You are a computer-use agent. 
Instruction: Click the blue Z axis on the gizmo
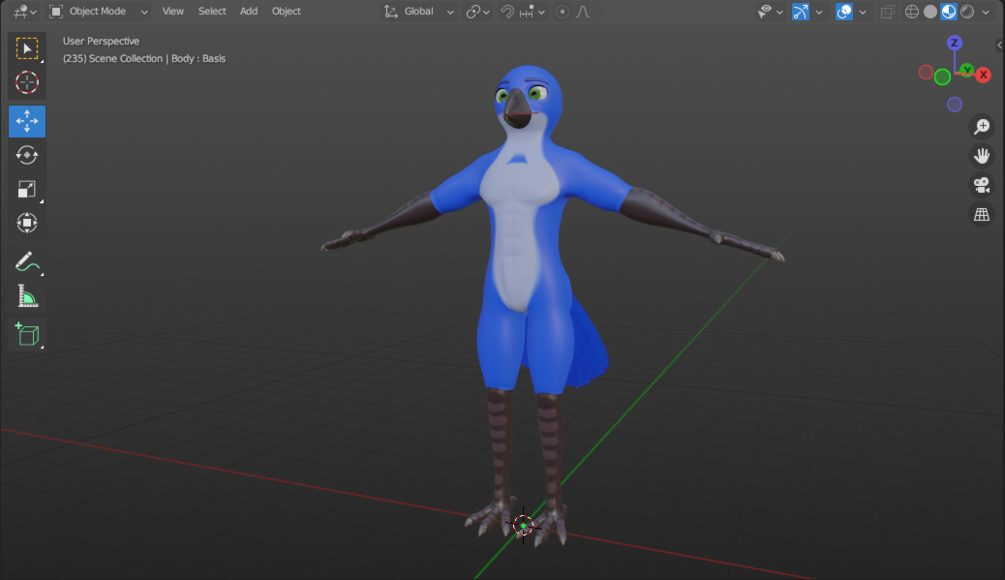954,43
